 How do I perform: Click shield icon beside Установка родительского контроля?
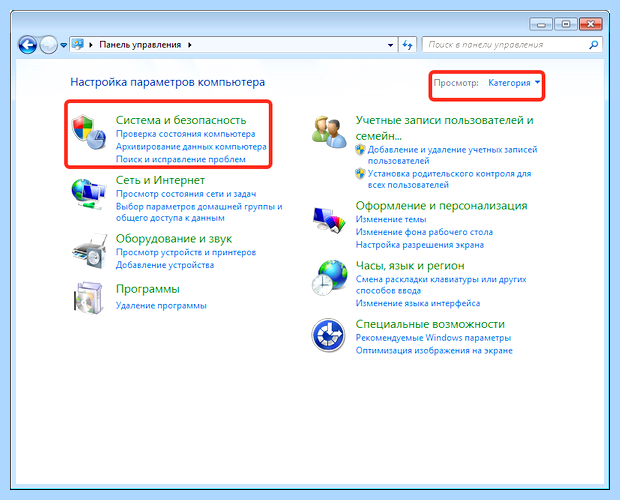tap(360, 174)
